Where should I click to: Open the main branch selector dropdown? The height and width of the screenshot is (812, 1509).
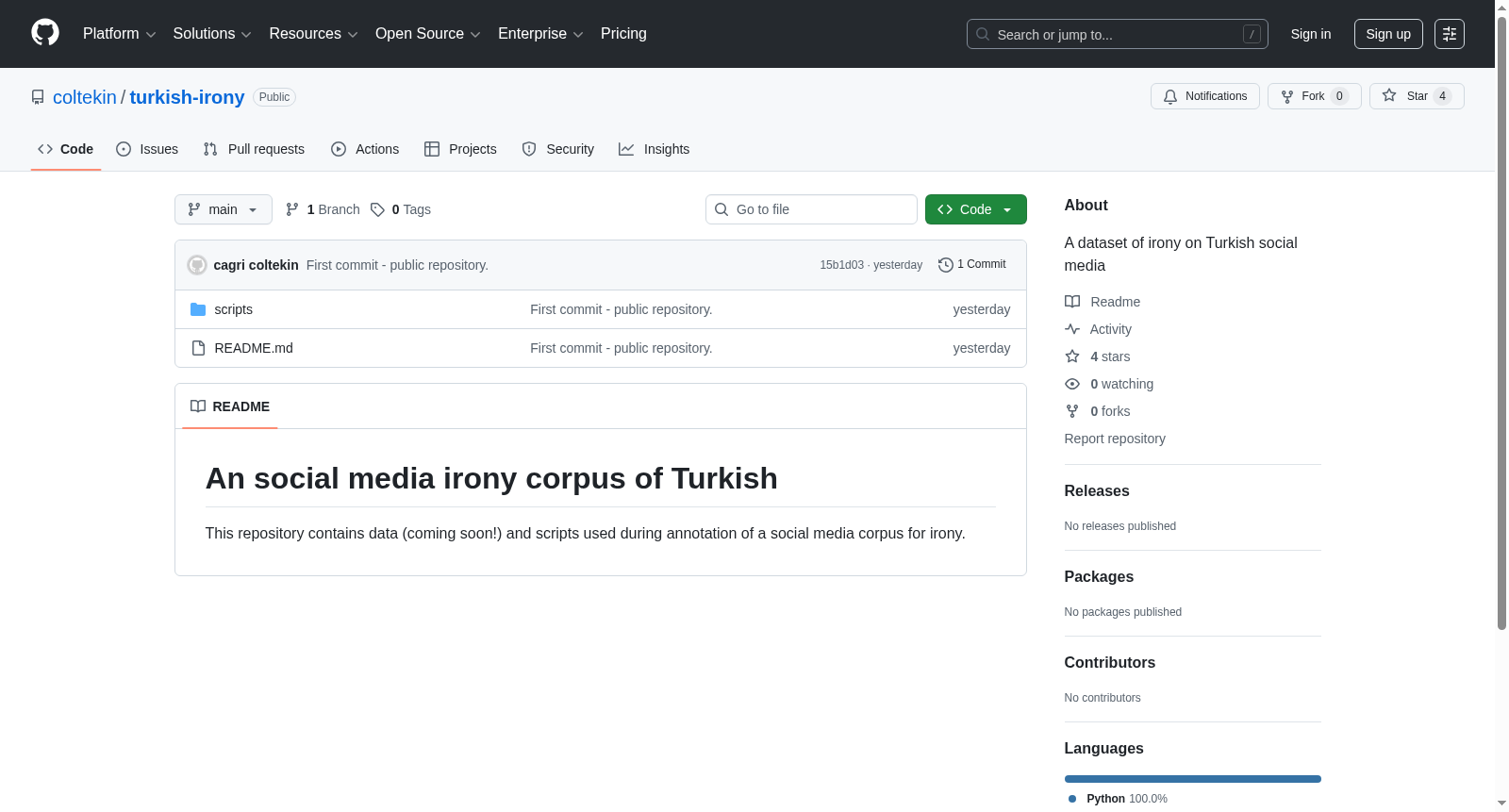tap(224, 209)
